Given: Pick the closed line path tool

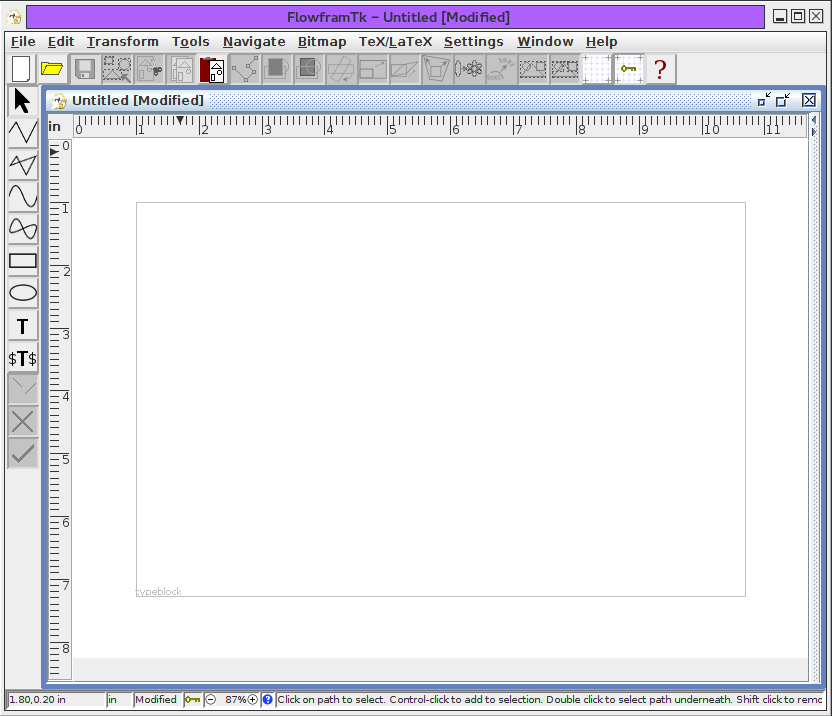Looking at the screenshot, I should pos(22,164).
